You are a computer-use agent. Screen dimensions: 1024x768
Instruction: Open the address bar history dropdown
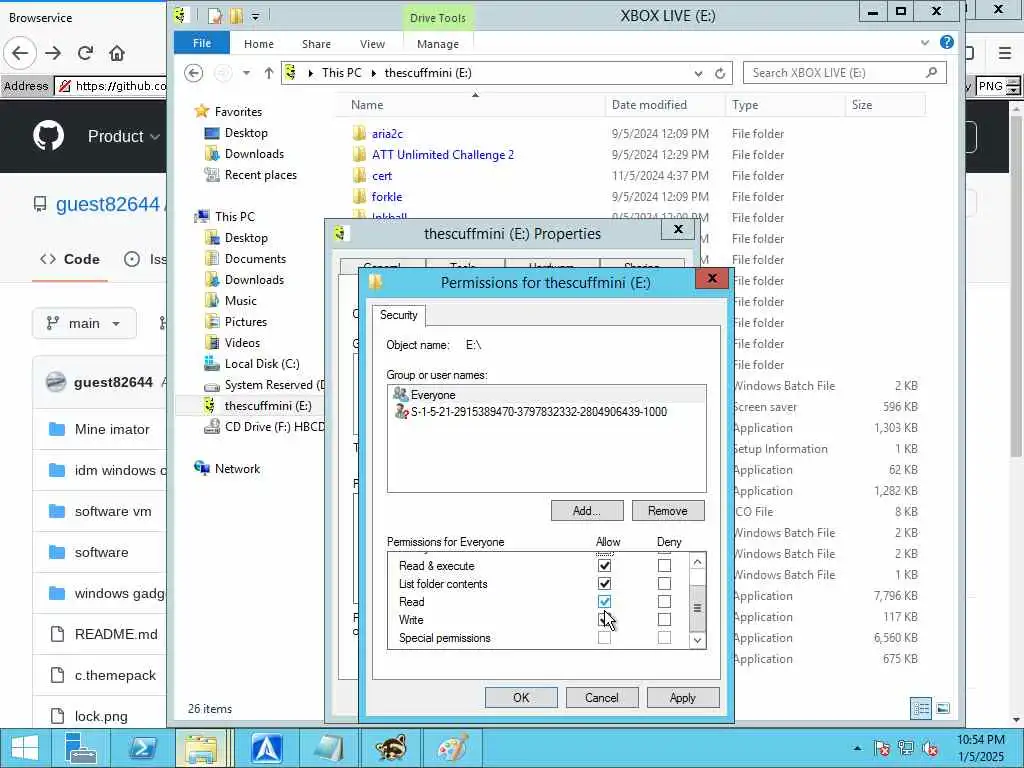(698, 73)
